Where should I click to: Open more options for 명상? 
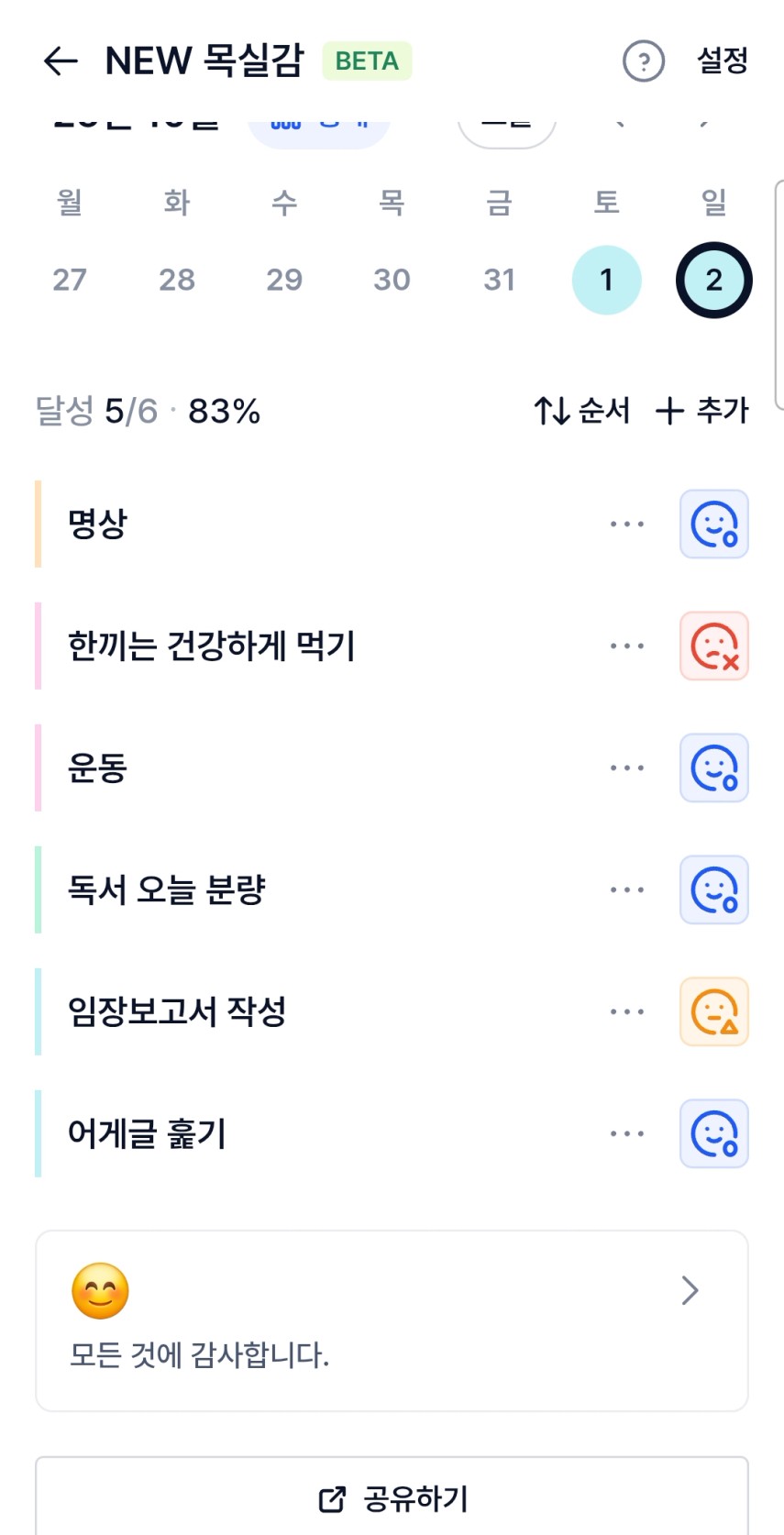coord(627,525)
